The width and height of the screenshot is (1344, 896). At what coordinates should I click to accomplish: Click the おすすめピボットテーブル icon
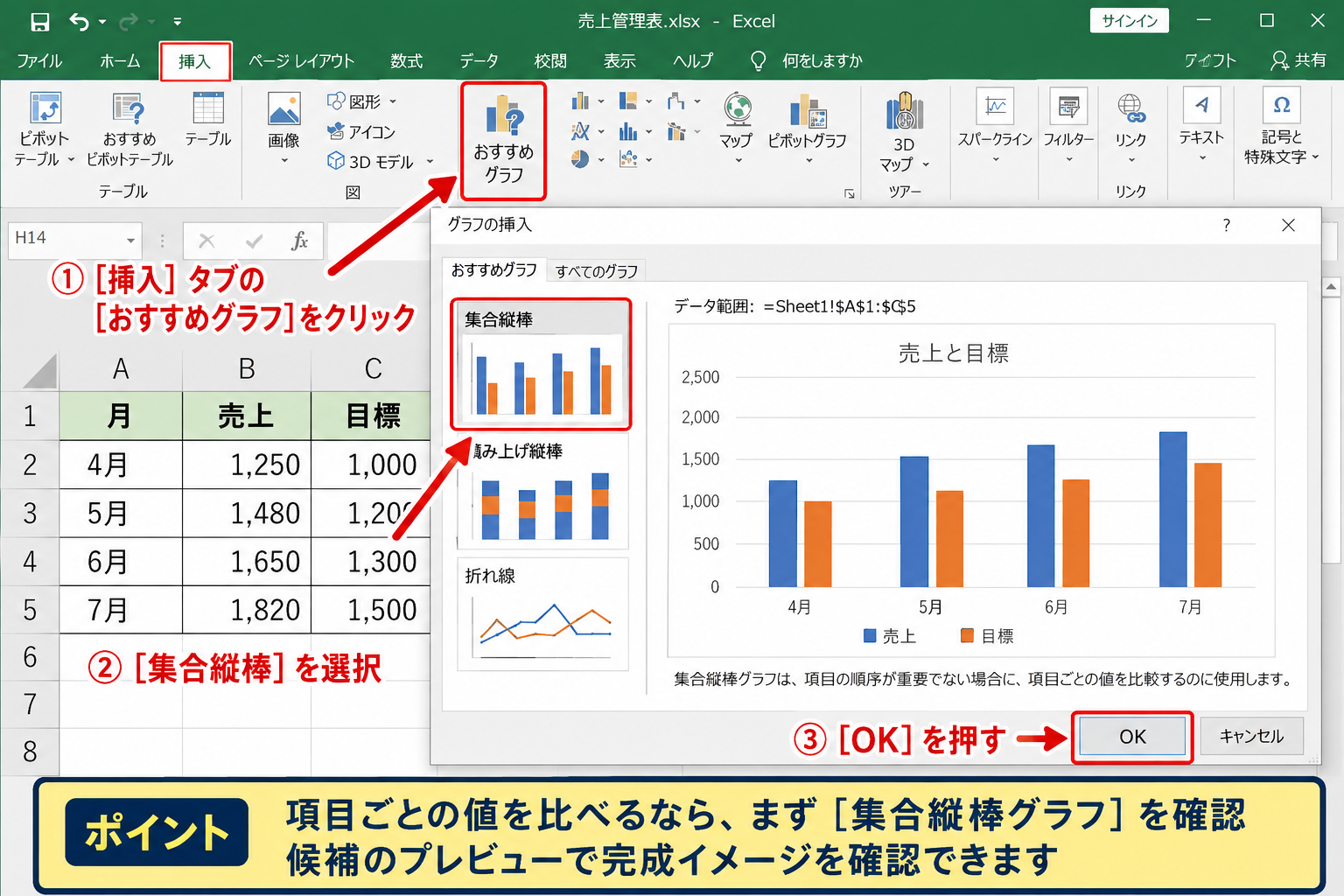tap(129, 108)
